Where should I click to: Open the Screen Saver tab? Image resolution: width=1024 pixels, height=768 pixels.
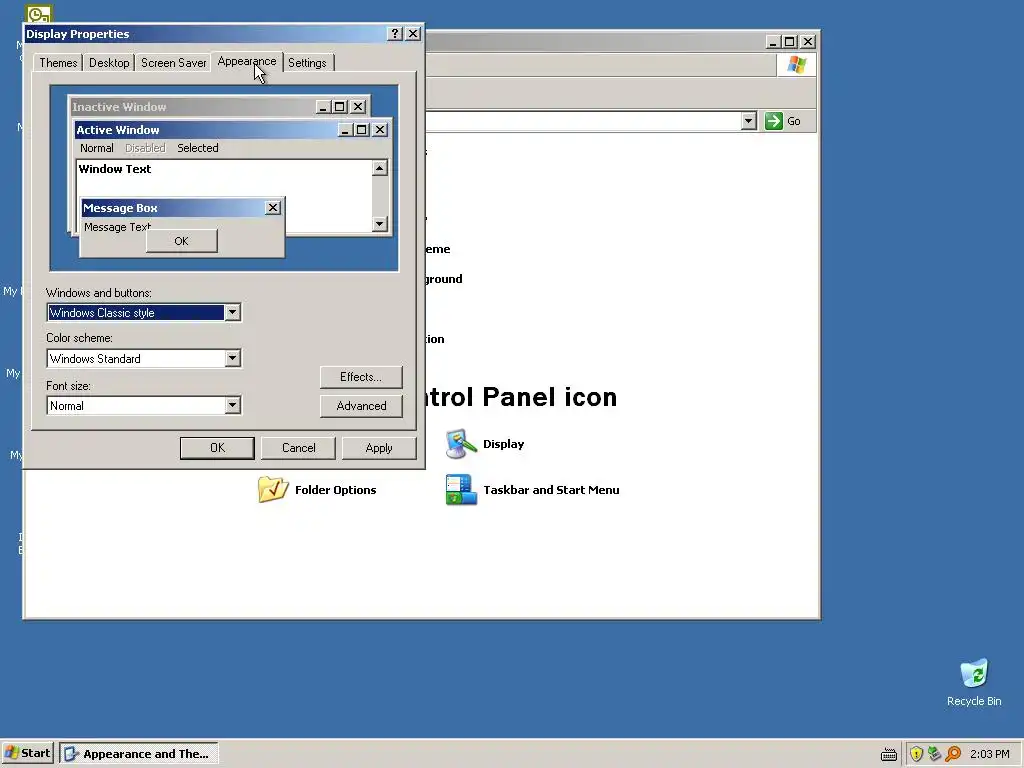click(x=174, y=63)
